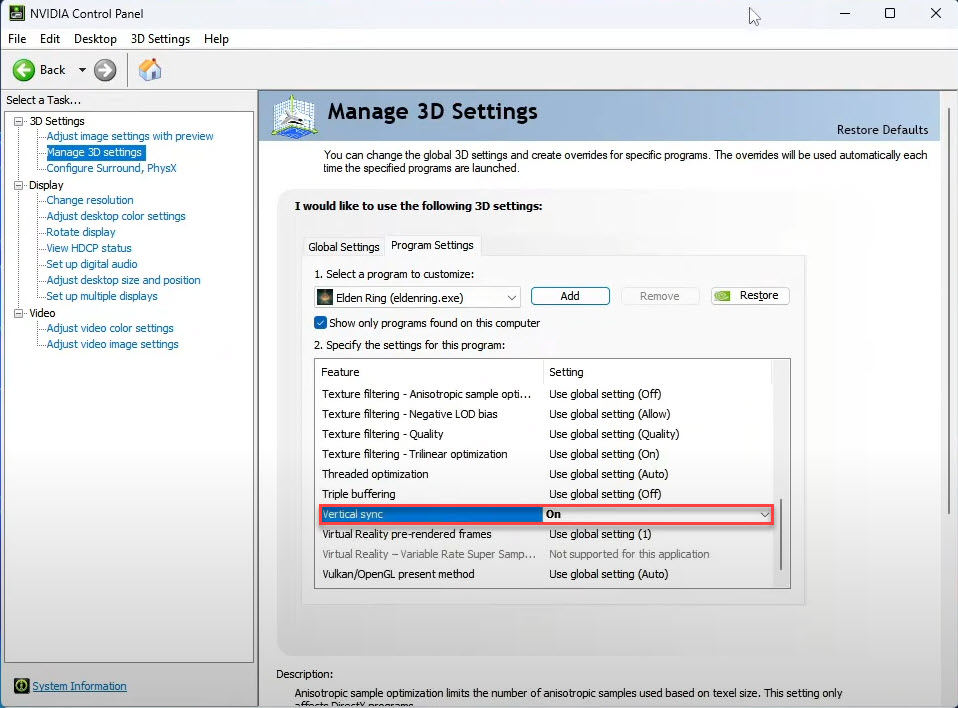
Task: Open the Back history dropdown arrow
Action: coord(82,70)
